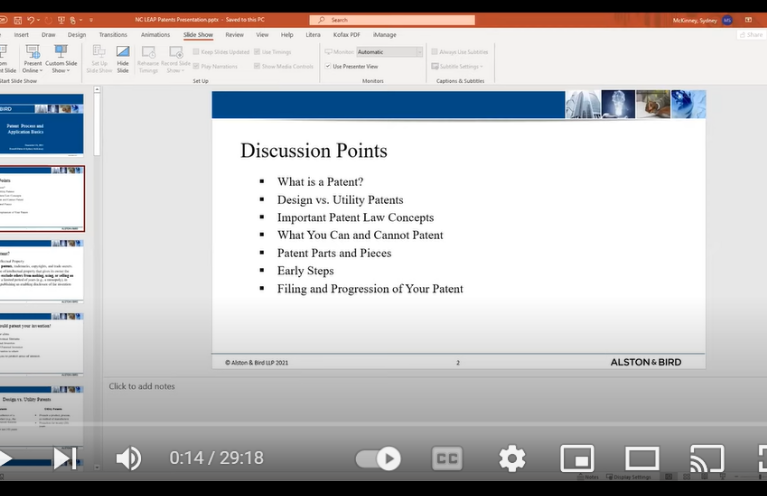The height and width of the screenshot is (496, 767).
Task: Open the Insert ribbon tab
Action: click(x=21, y=35)
